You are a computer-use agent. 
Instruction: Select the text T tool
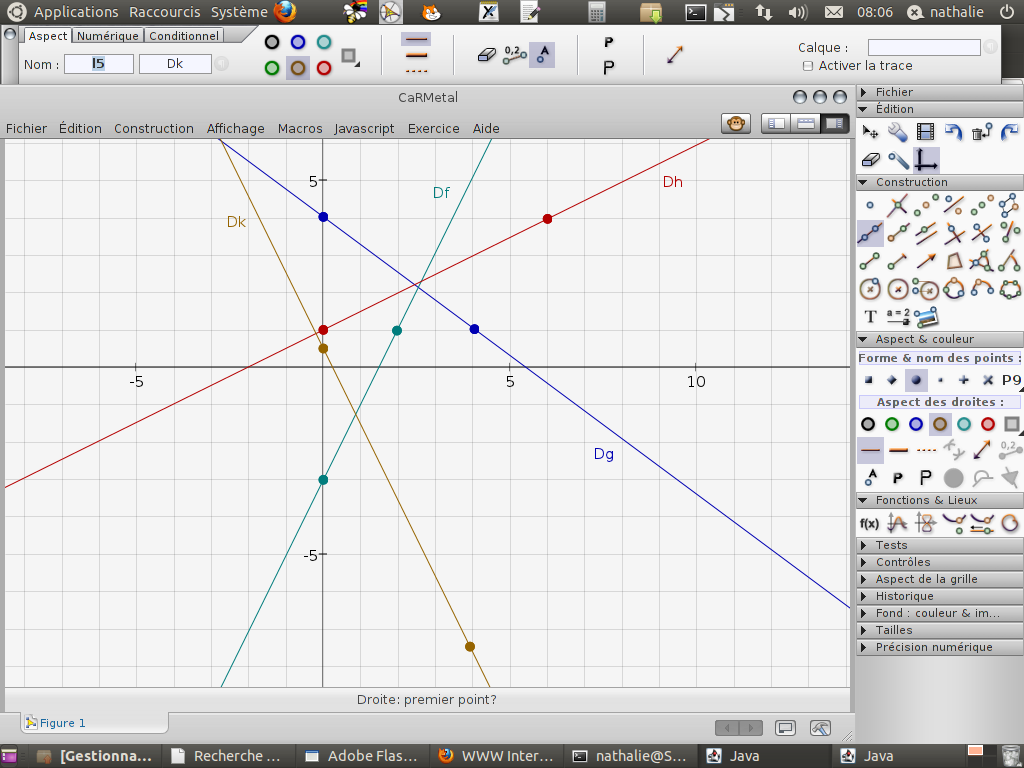coord(870,317)
